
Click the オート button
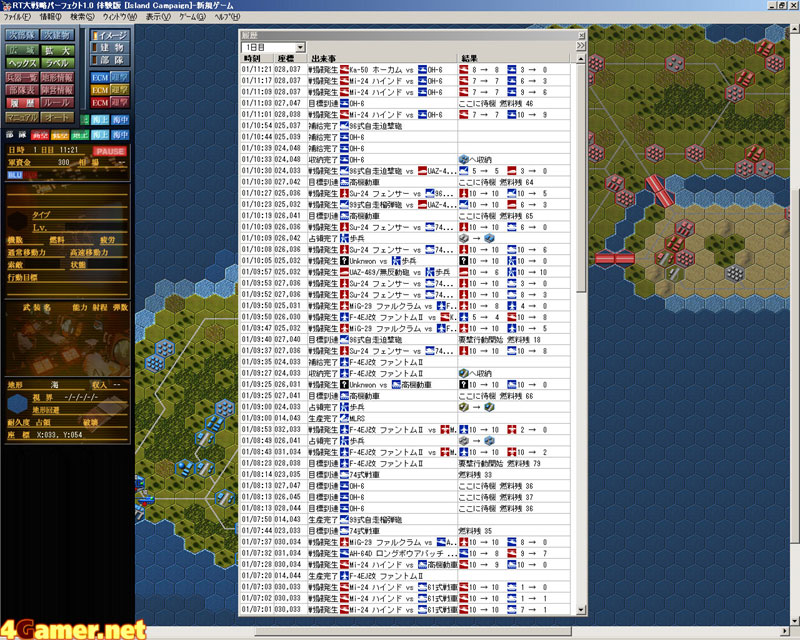tap(58, 117)
